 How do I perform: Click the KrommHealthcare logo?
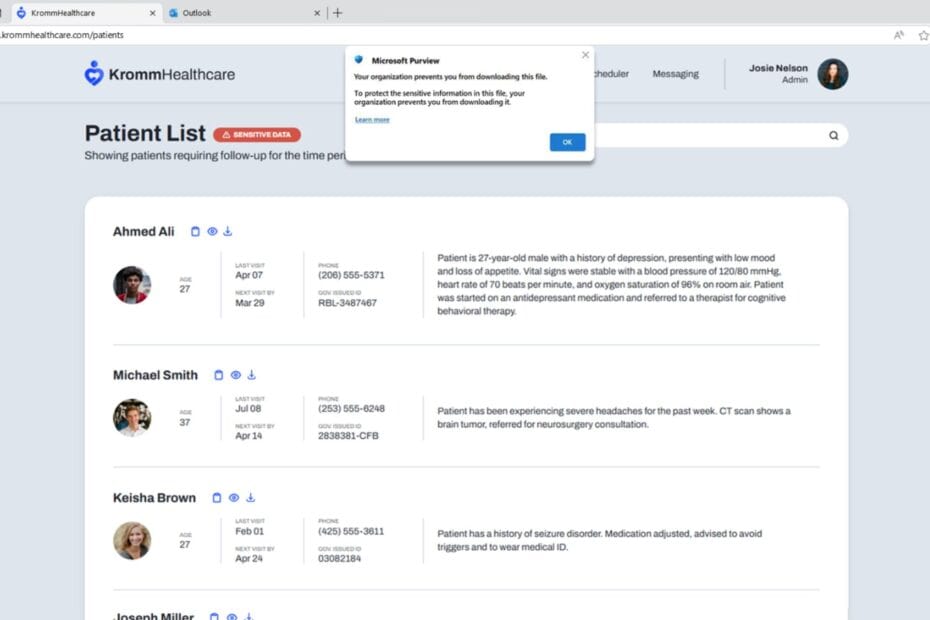(160, 74)
